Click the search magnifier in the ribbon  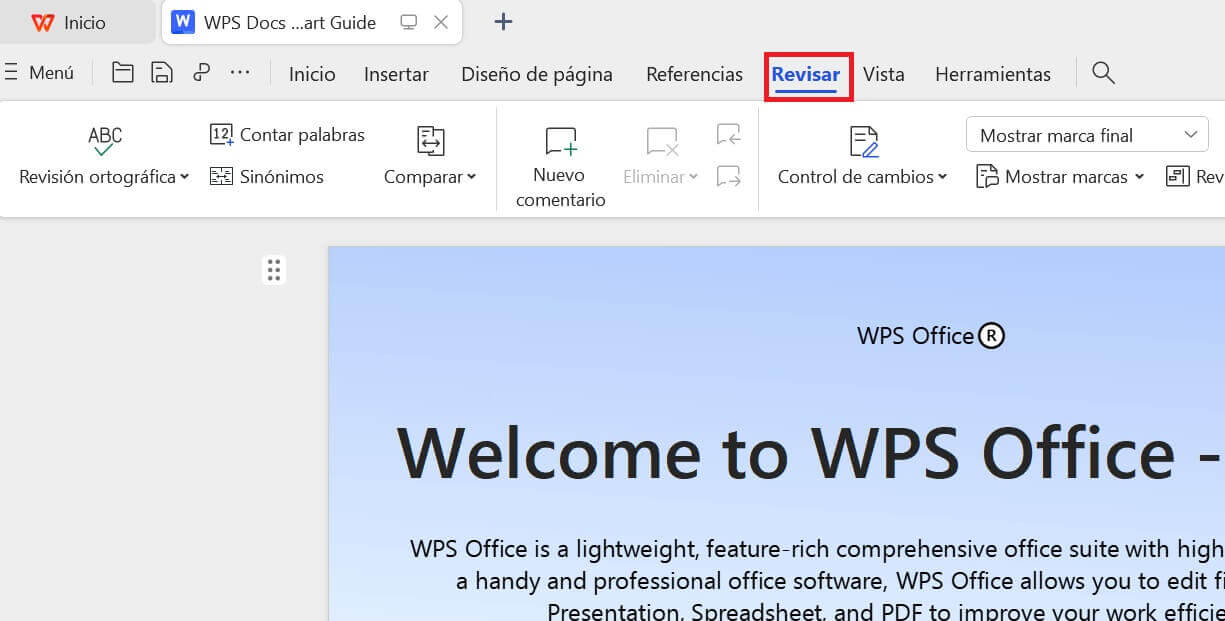click(1103, 73)
